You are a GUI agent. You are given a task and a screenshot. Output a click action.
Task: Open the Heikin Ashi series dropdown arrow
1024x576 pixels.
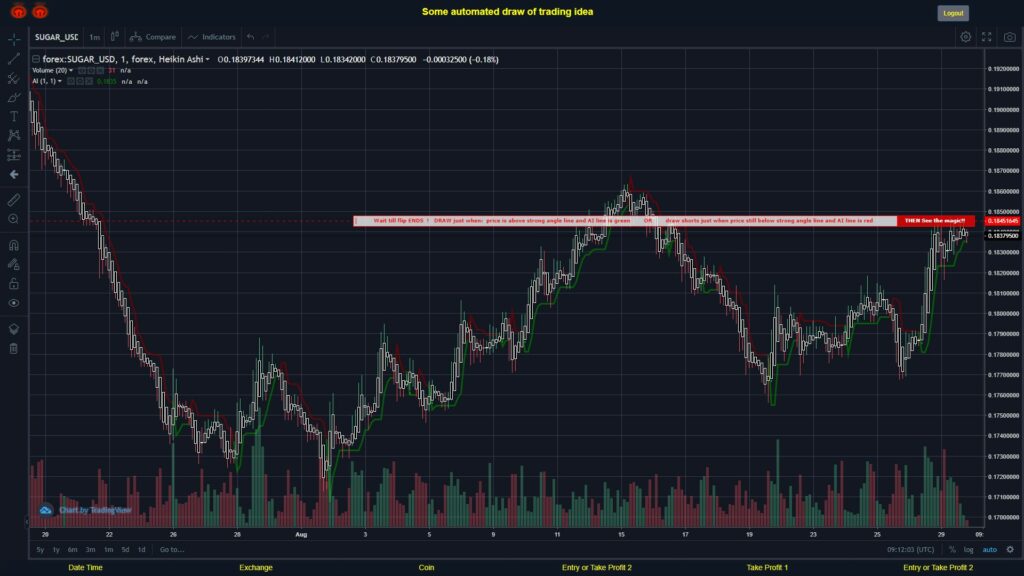point(208,59)
